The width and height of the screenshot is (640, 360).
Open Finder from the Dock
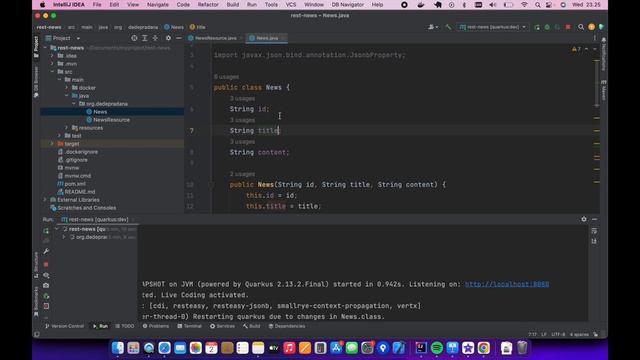point(118,348)
